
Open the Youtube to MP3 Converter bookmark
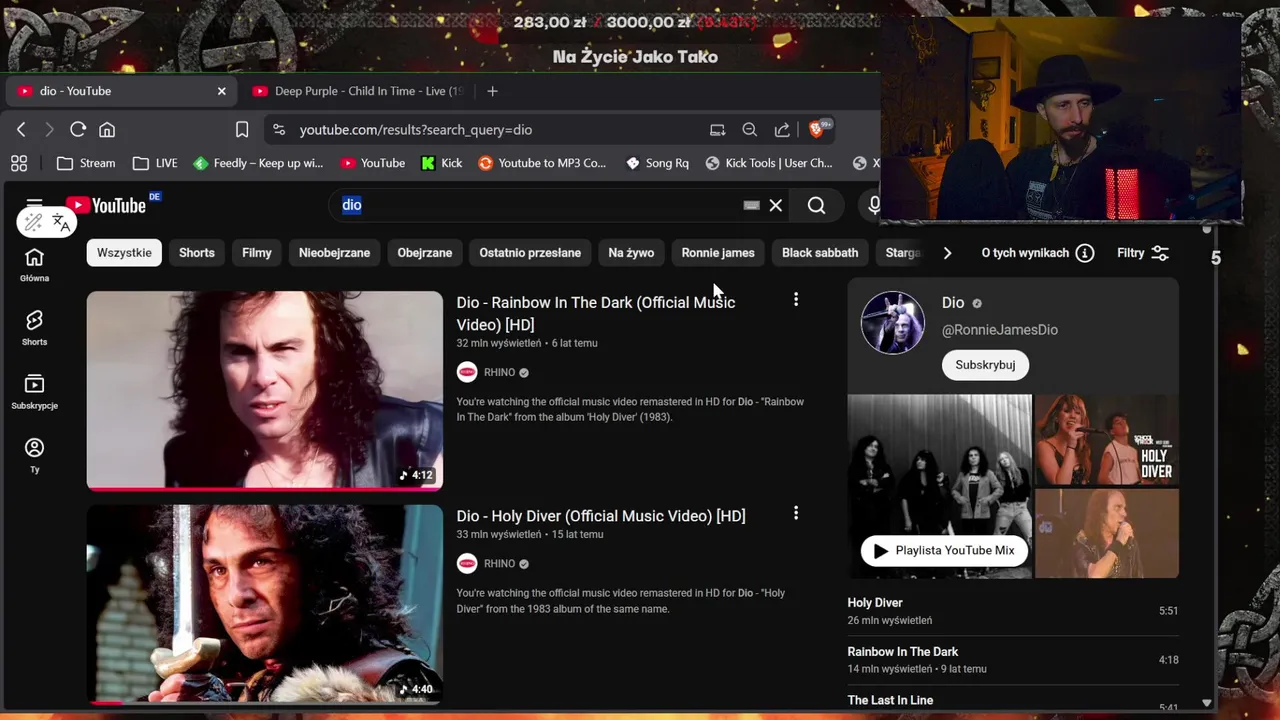click(x=542, y=163)
